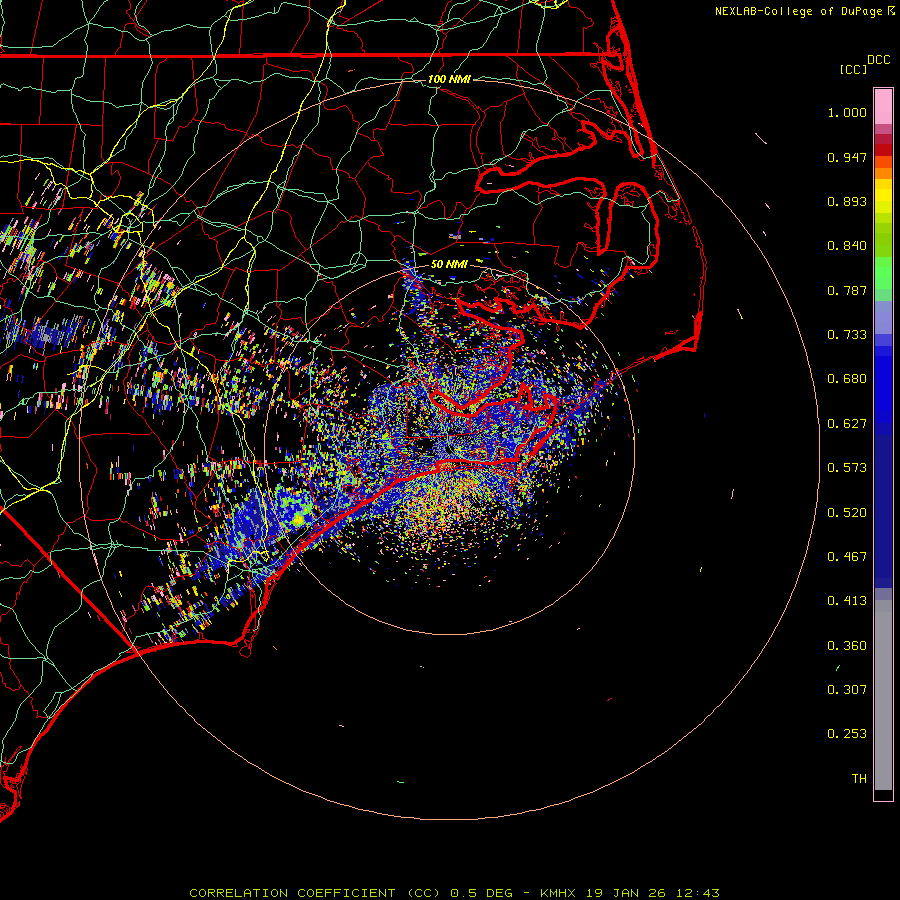Click the 0.733 legend value
Image resolution: width=900 pixels, height=900 pixels.
[847, 335]
